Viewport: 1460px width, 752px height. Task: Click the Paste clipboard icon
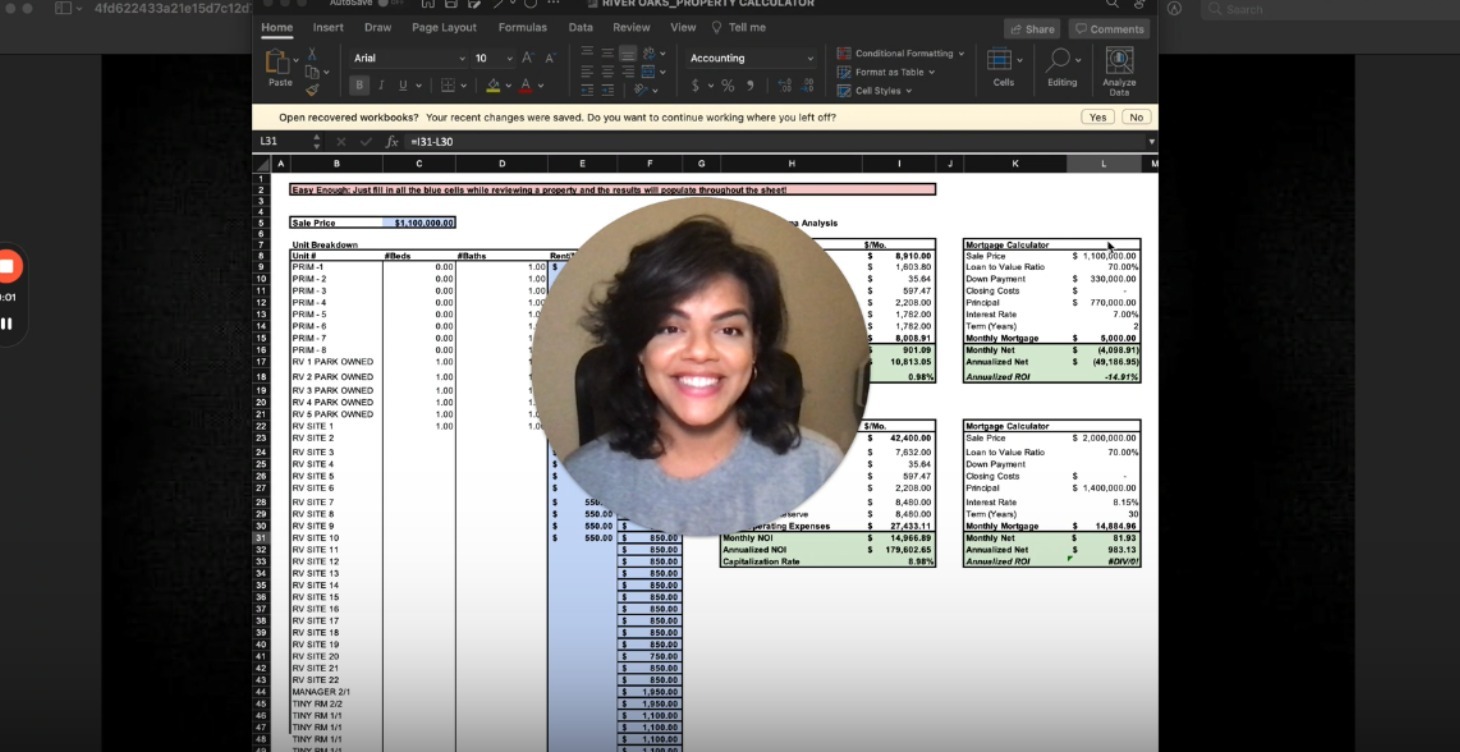276,63
